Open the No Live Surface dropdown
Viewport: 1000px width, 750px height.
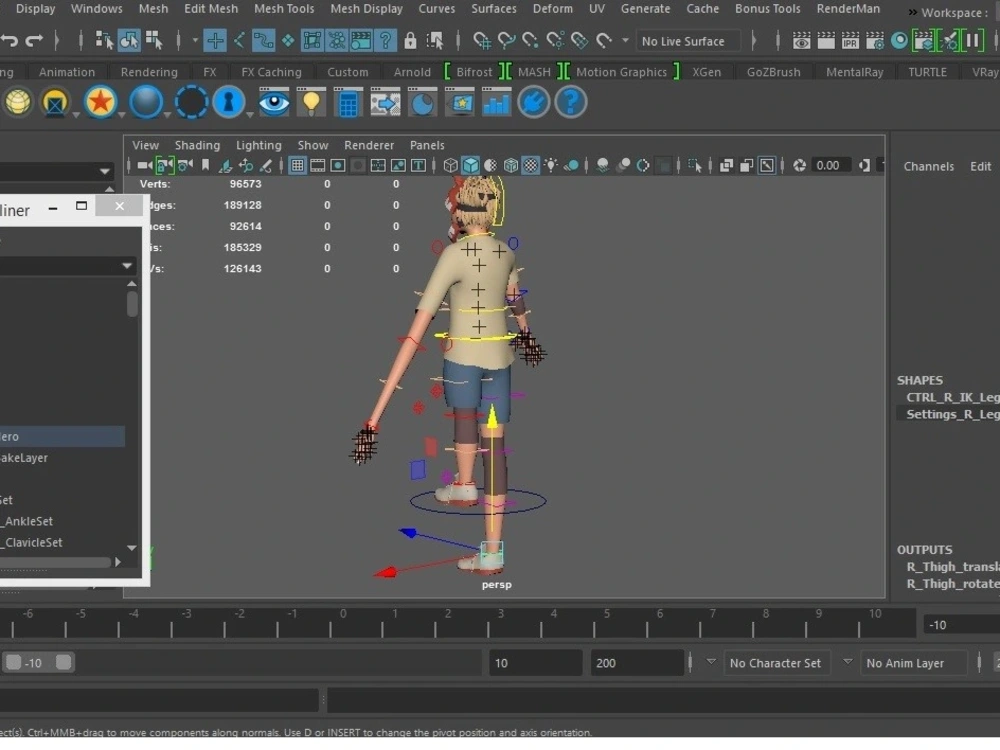[688, 41]
